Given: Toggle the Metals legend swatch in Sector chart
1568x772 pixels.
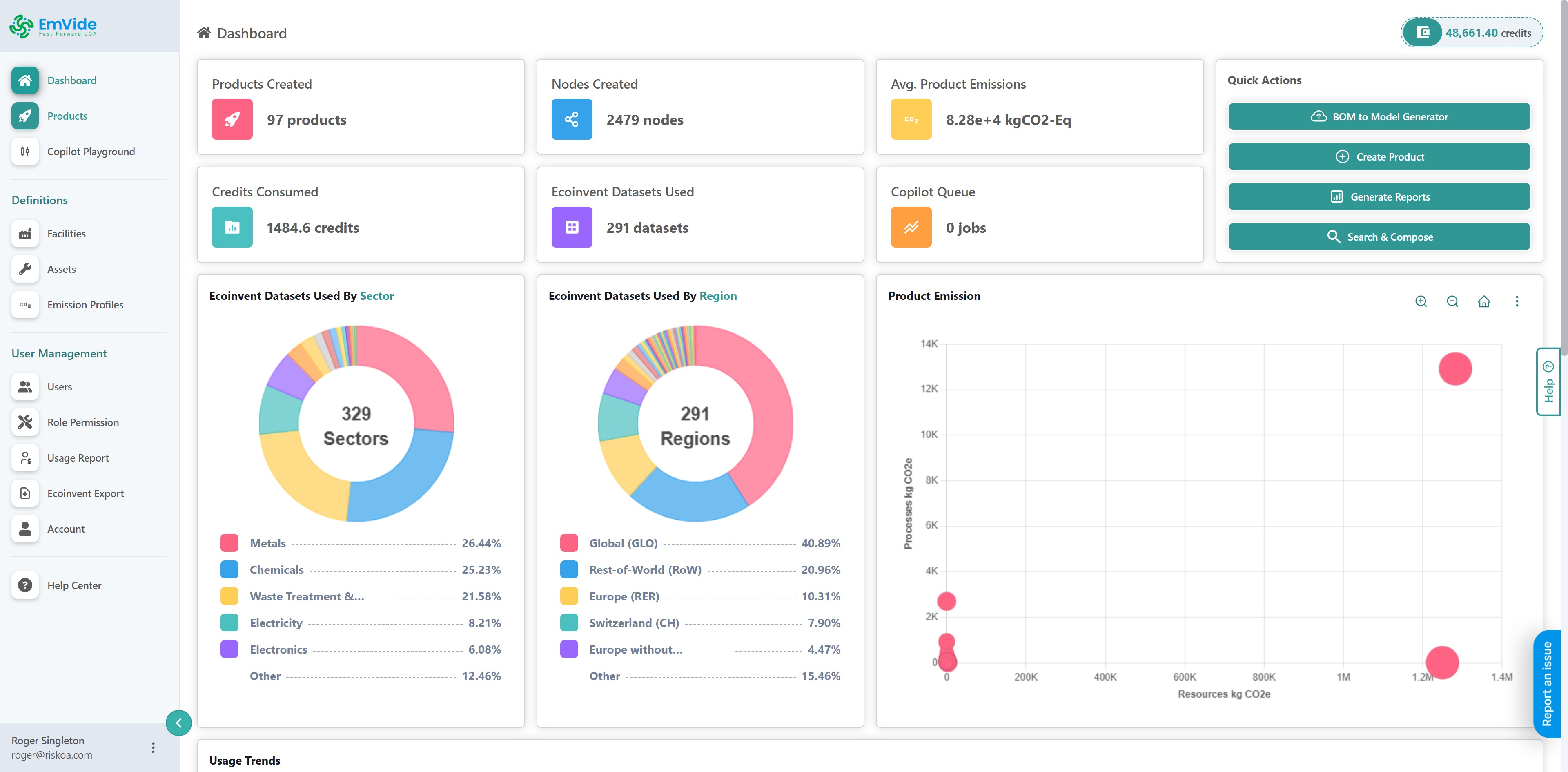Looking at the screenshot, I should pos(229,543).
